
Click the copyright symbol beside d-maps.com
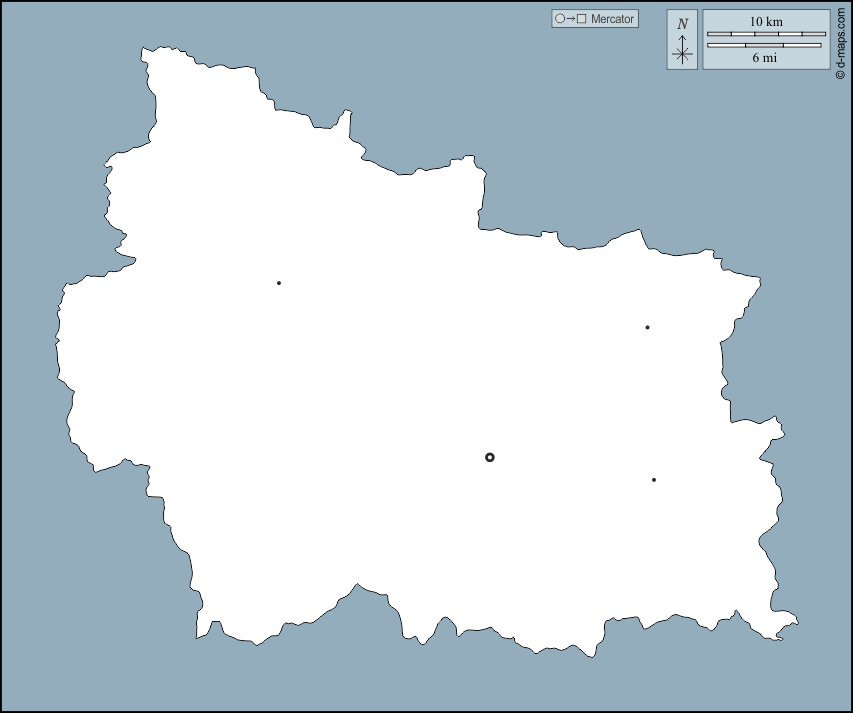(x=840, y=72)
